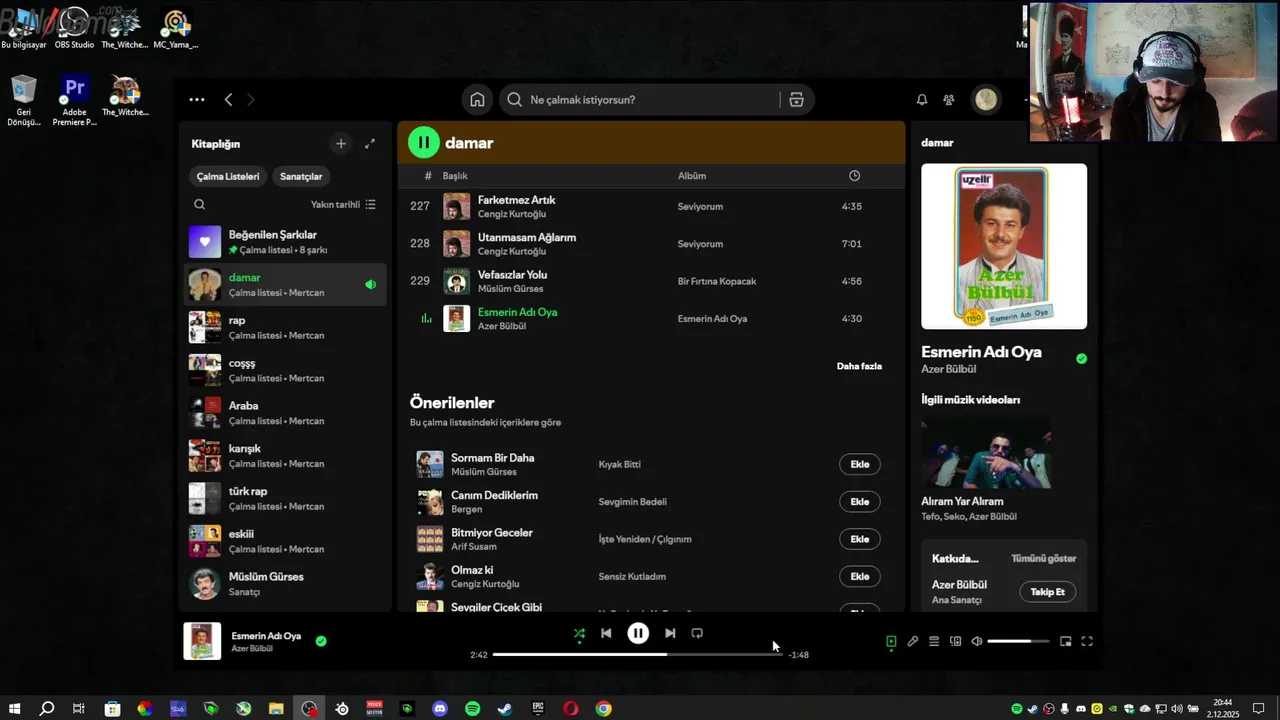The image size is (1280, 720).
Task: Follow Azer Bülbül with Takip Et
Action: point(1048,592)
